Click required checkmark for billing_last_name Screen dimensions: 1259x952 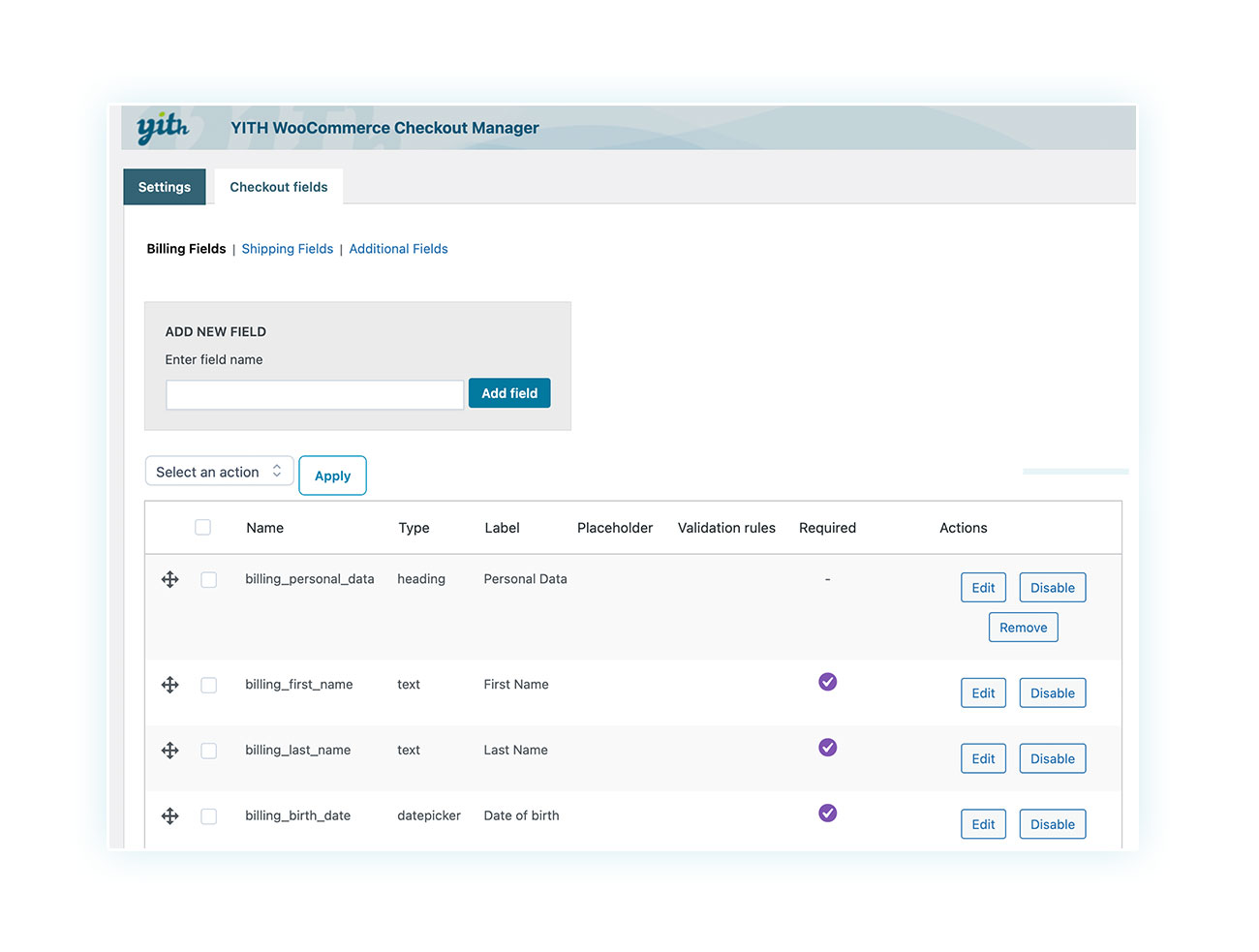click(x=827, y=748)
